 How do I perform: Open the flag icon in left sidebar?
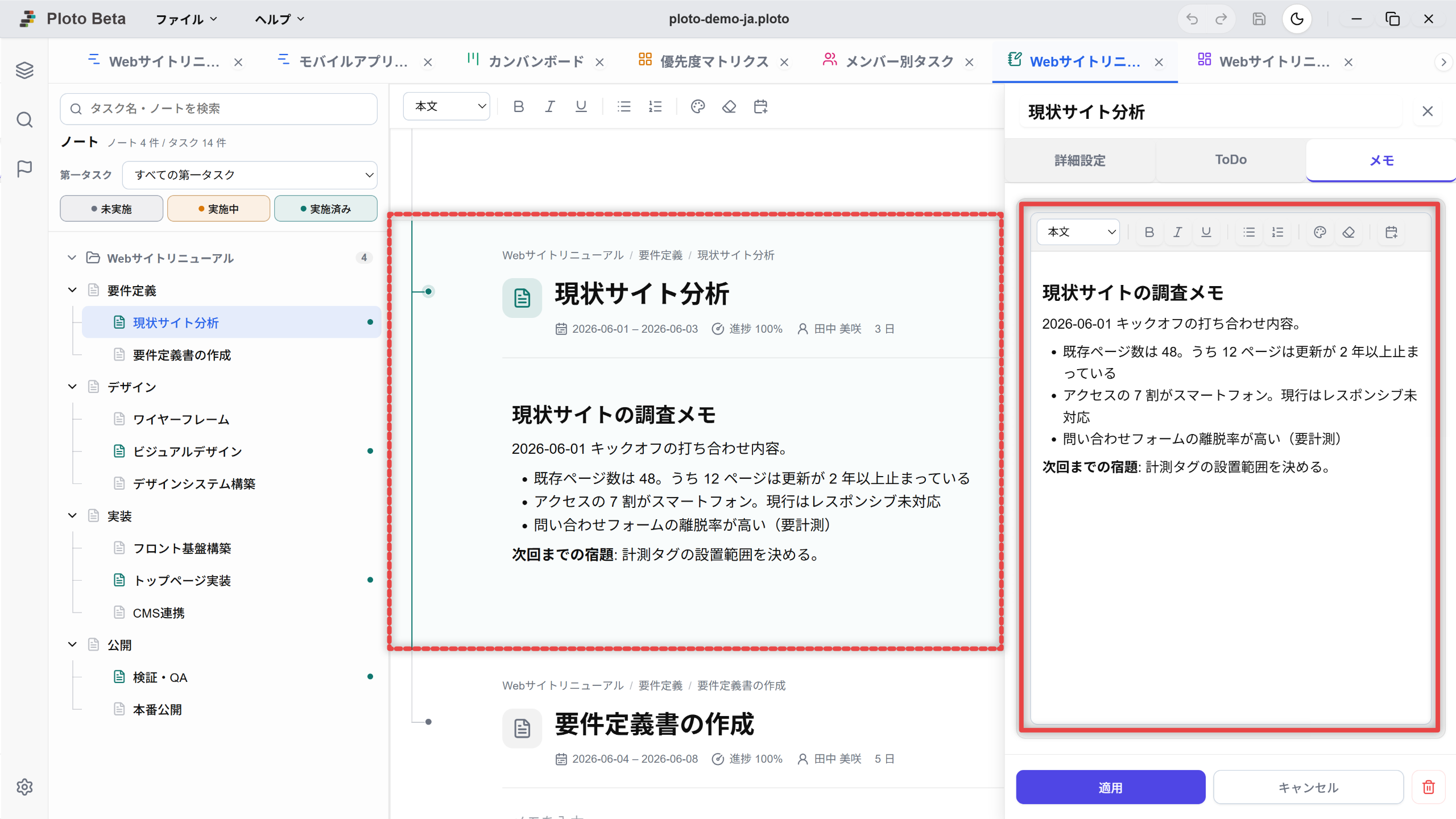(x=24, y=168)
